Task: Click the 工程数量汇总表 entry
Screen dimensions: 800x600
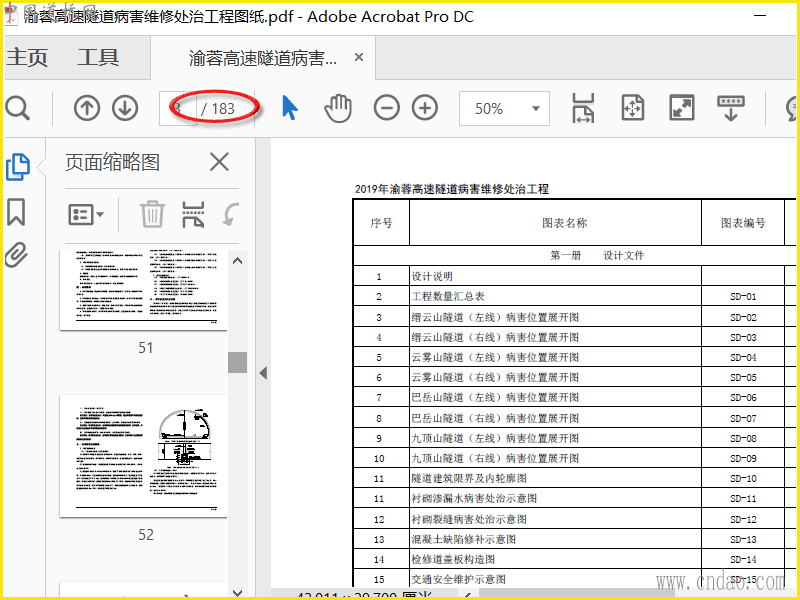Action: [448, 296]
